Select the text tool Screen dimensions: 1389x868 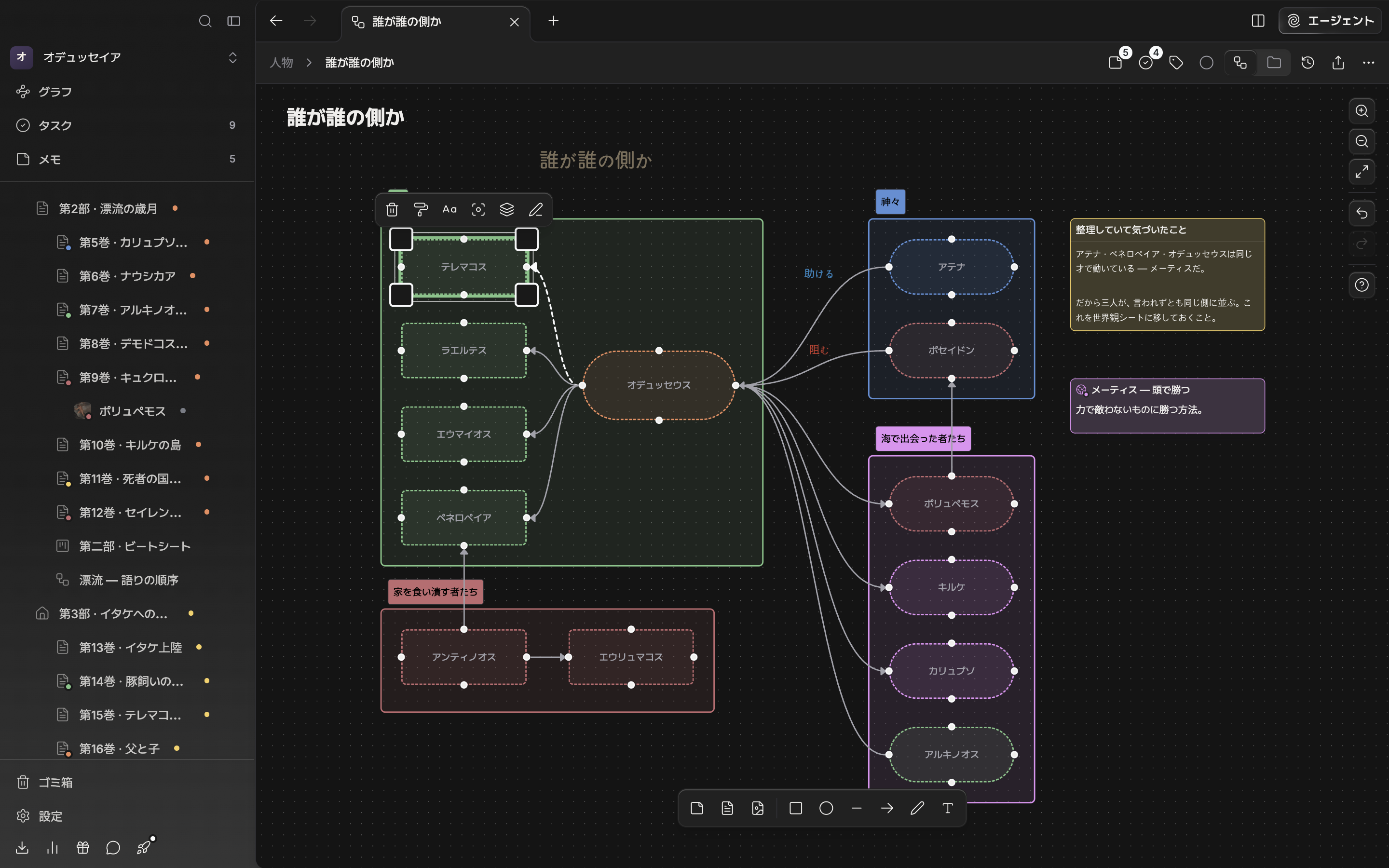[948, 808]
